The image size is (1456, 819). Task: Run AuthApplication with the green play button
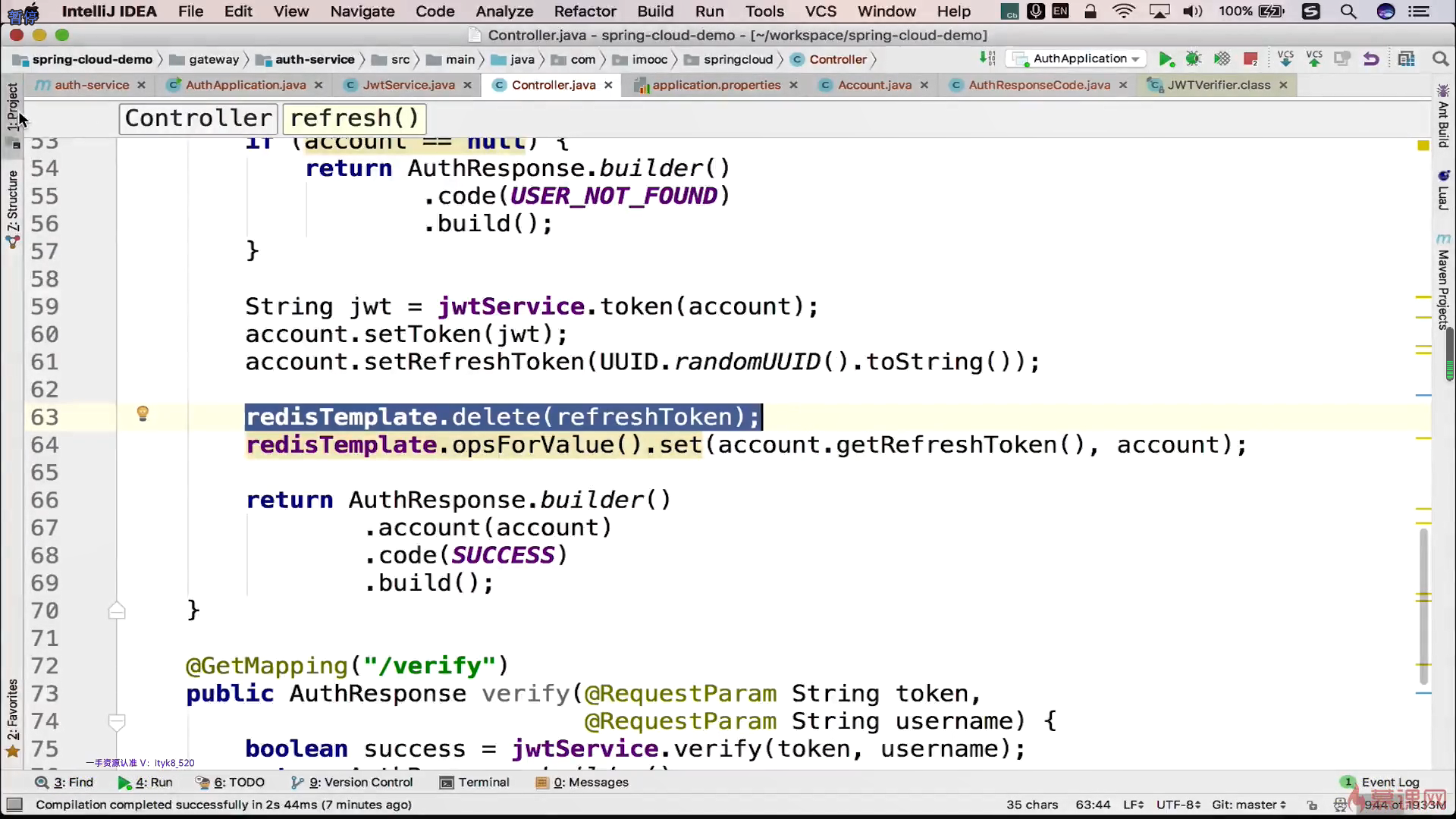coord(1166,59)
